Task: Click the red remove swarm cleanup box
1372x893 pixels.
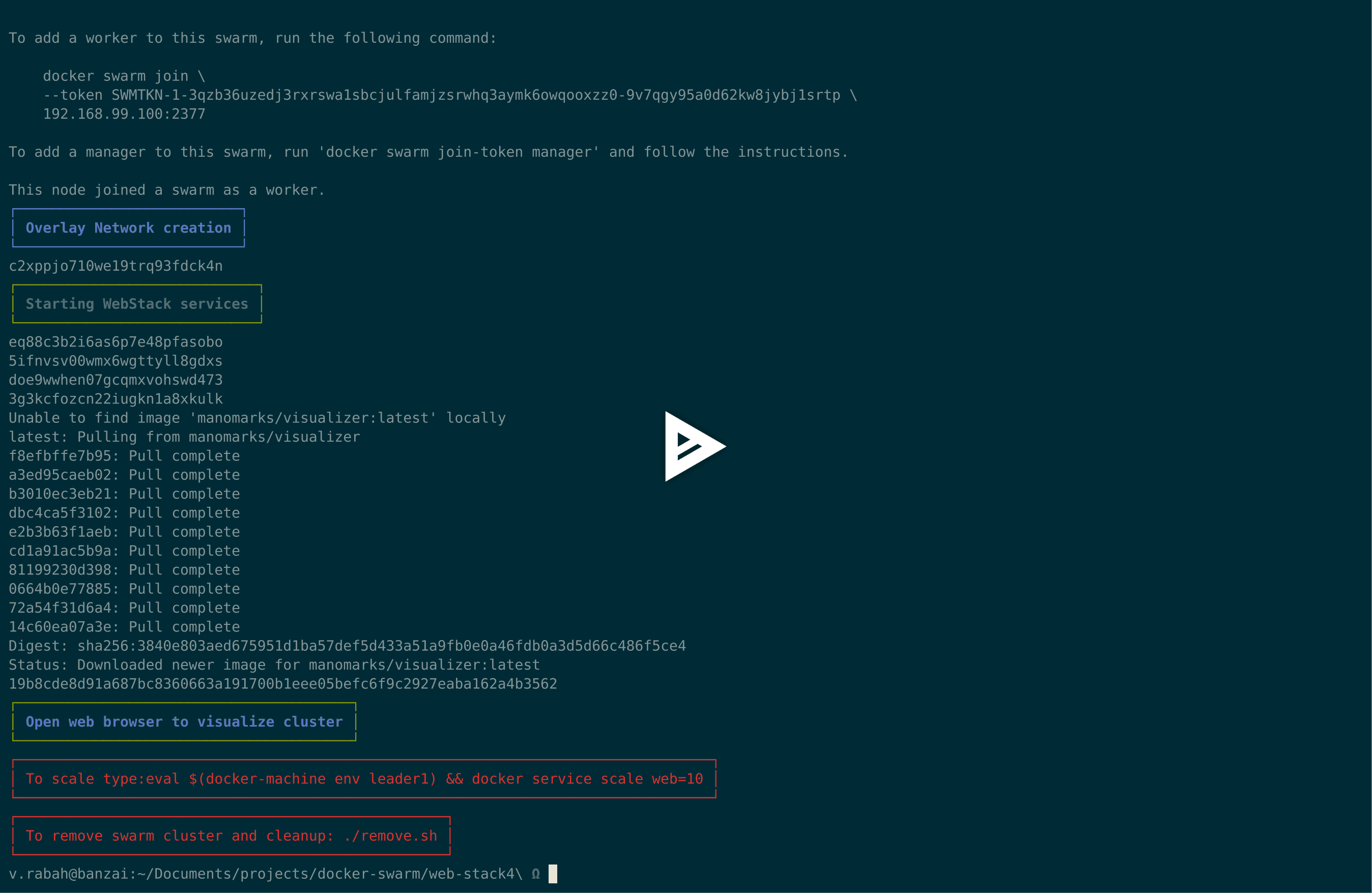Action: point(231,835)
